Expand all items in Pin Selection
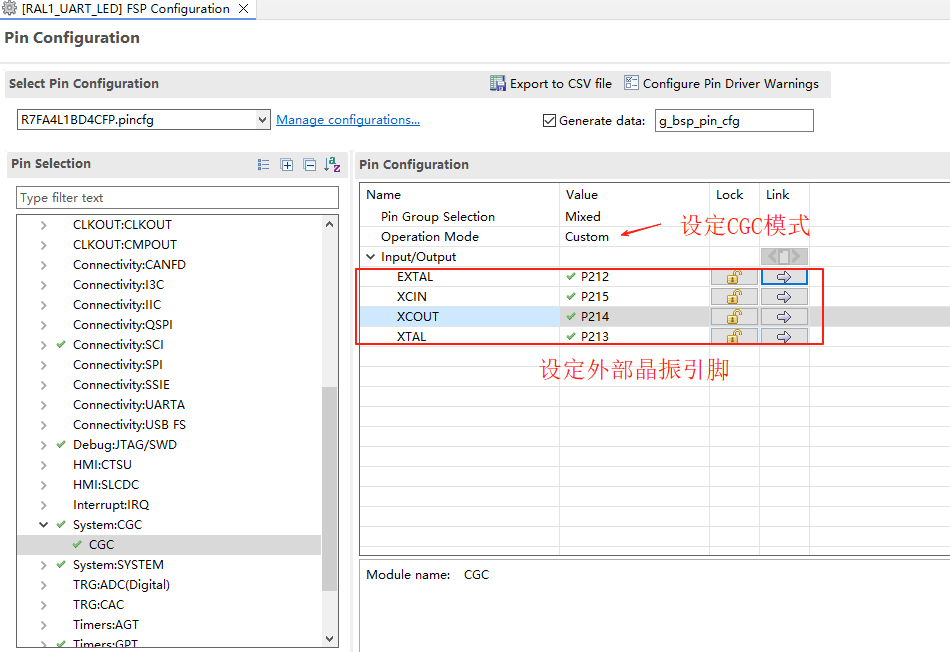The height and width of the screenshot is (652, 950). [287, 164]
